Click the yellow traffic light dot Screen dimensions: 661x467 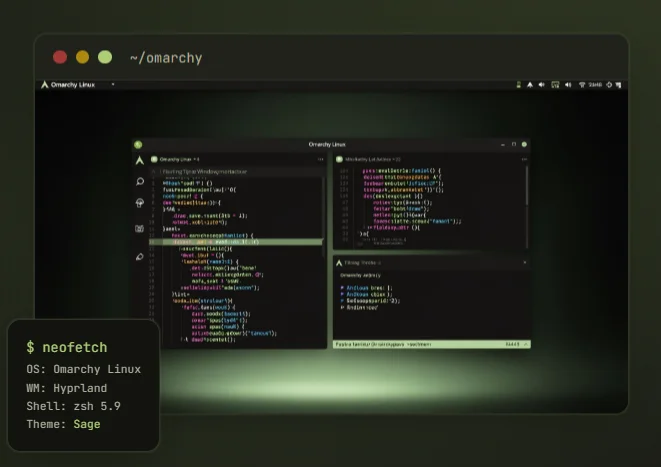(82, 57)
